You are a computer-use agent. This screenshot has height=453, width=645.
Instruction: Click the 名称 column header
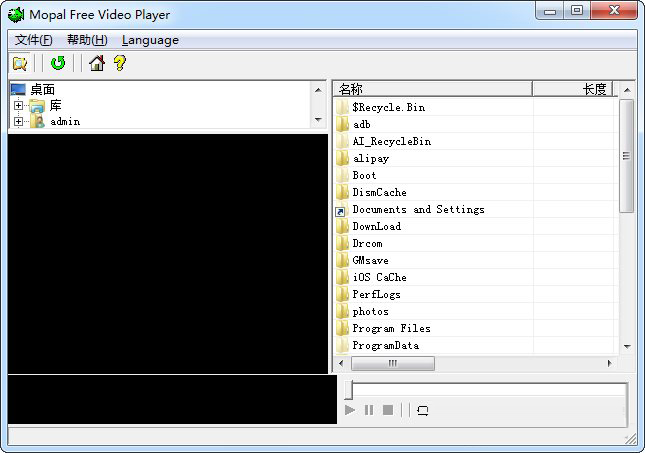(x=433, y=89)
